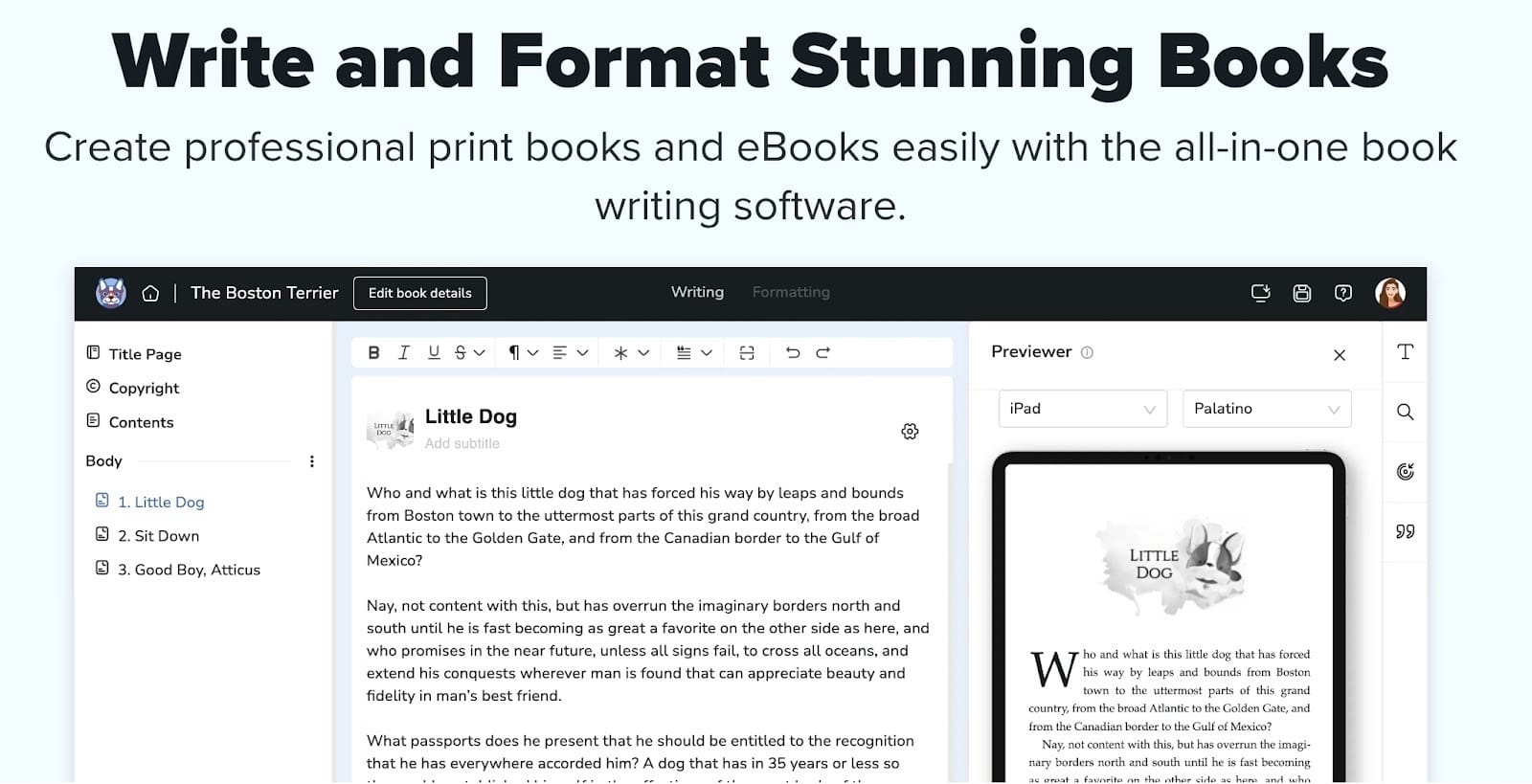Click the save disk icon
The image size is (1532, 784).
point(1302,293)
